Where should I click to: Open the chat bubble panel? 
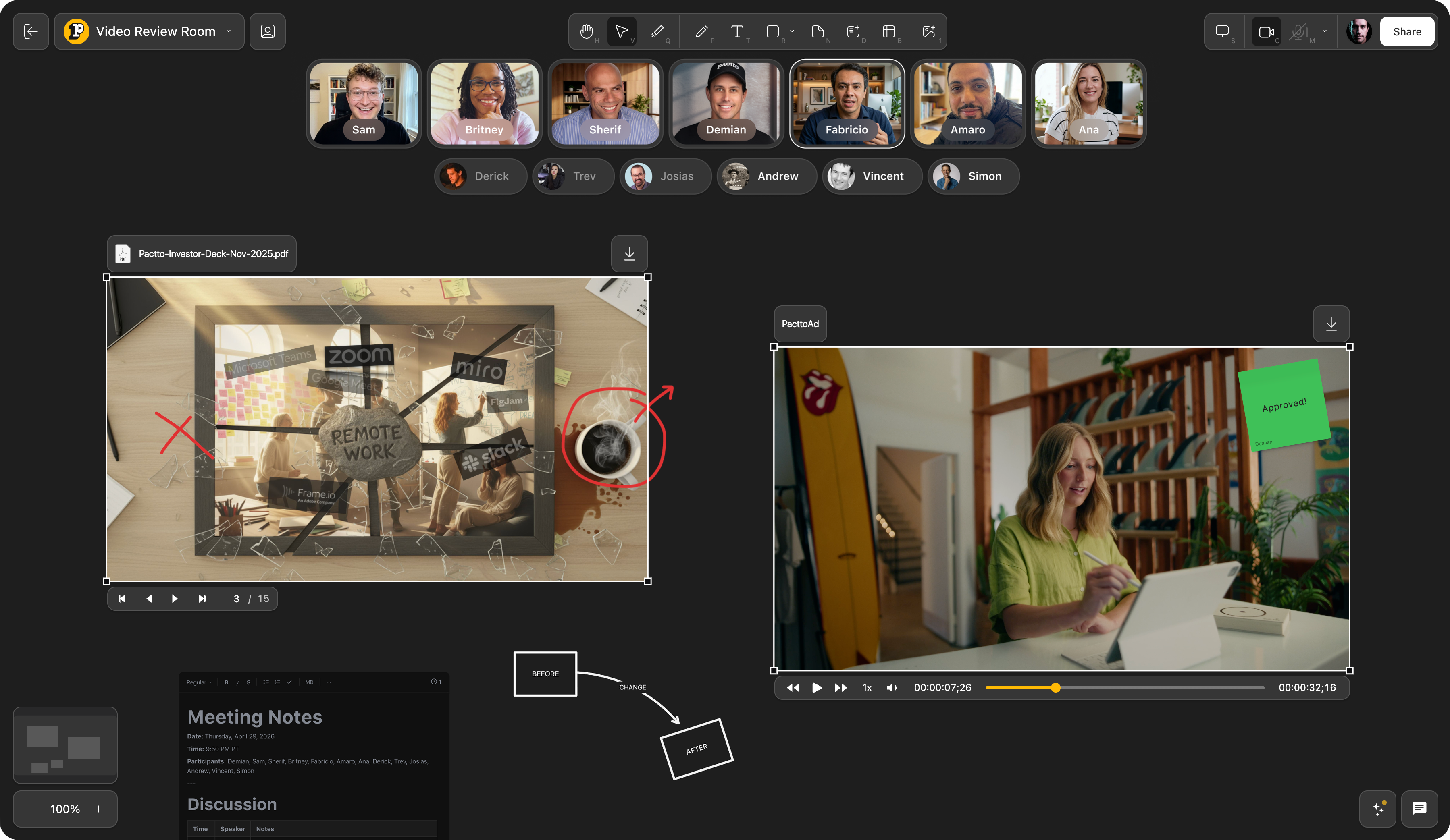[x=1419, y=809]
